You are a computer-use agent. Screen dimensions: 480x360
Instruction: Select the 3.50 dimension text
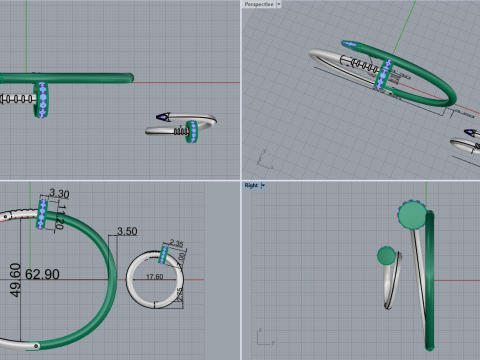coord(127,231)
